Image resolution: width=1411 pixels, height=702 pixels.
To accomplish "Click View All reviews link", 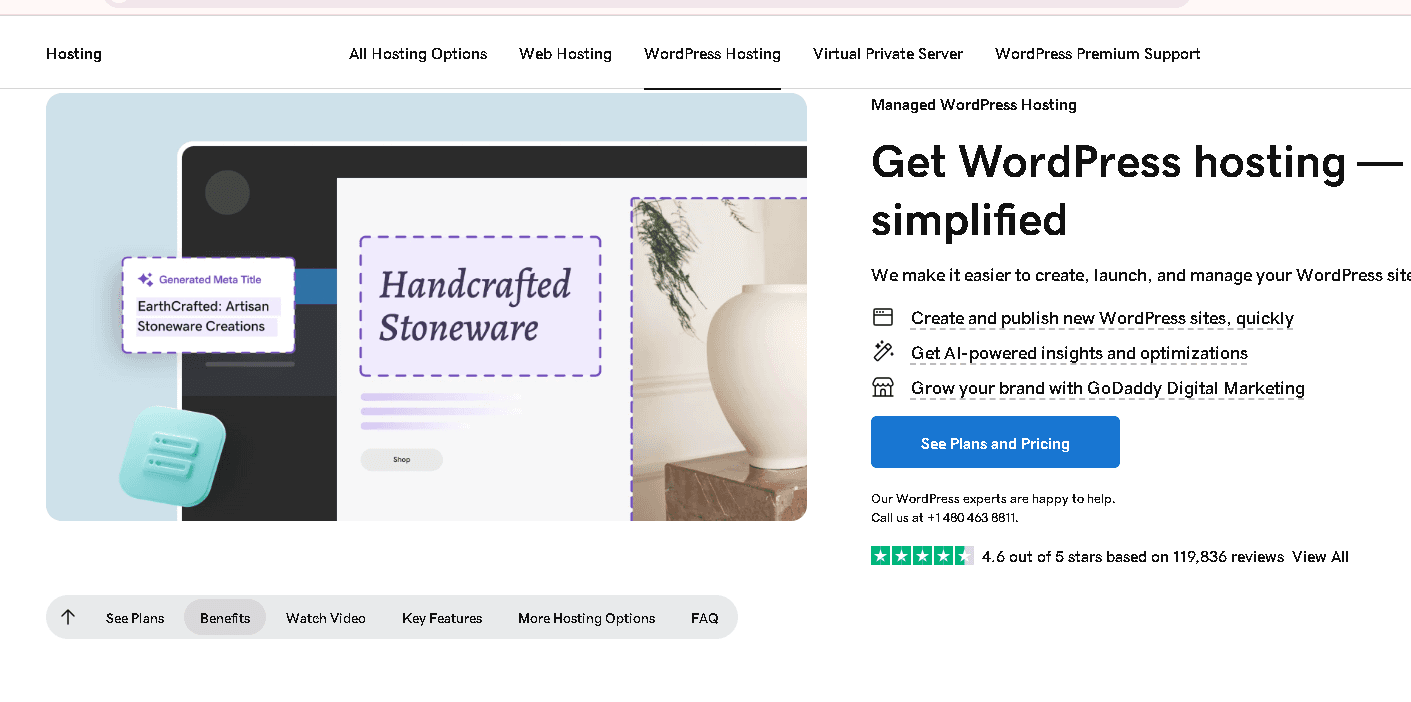I will pyautogui.click(x=1320, y=557).
